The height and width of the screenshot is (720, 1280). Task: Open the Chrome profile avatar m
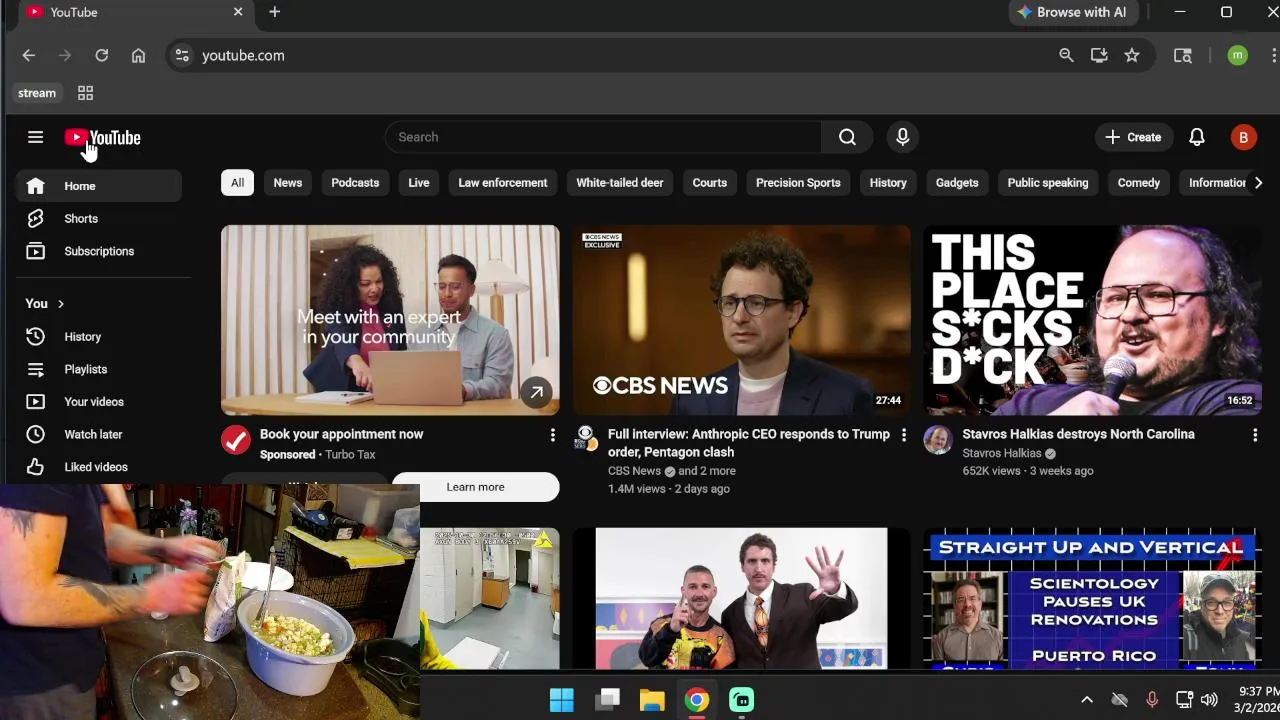[x=1237, y=56]
